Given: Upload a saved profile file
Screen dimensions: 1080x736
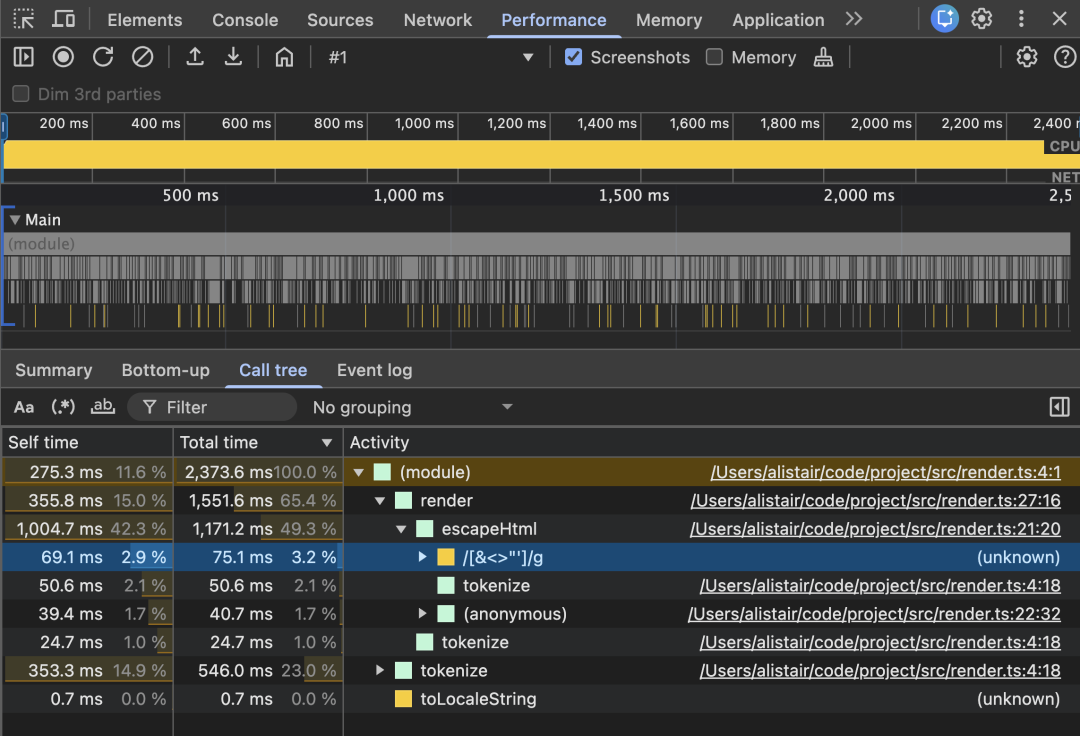Looking at the screenshot, I should 195,57.
